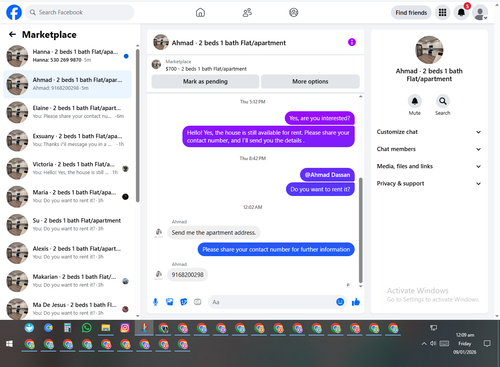Click the Search Facebook field
This screenshot has height=367, width=500.
(x=80, y=12)
